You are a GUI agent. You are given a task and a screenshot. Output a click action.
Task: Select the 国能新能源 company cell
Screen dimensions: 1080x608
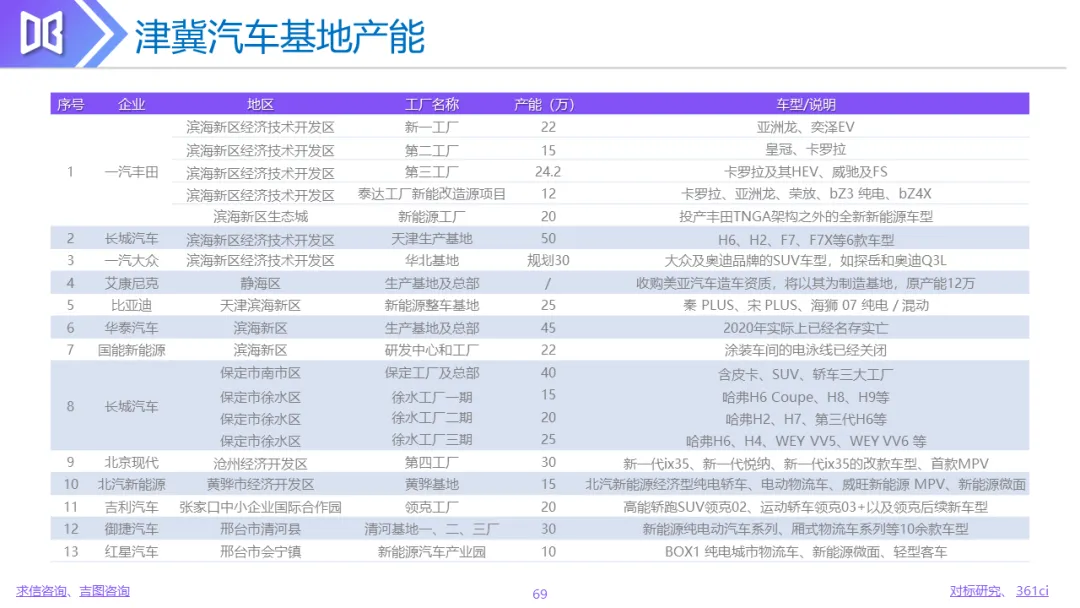pos(131,350)
